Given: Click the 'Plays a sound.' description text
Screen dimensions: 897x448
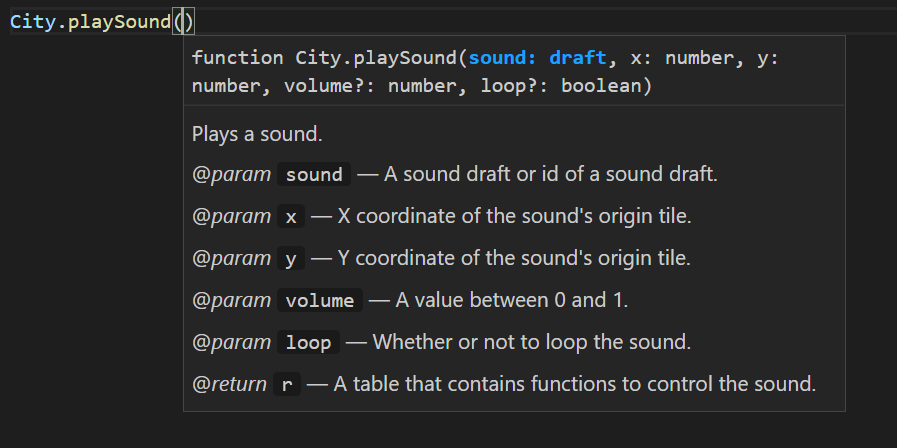Looking at the screenshot, I should coord(257,134).
